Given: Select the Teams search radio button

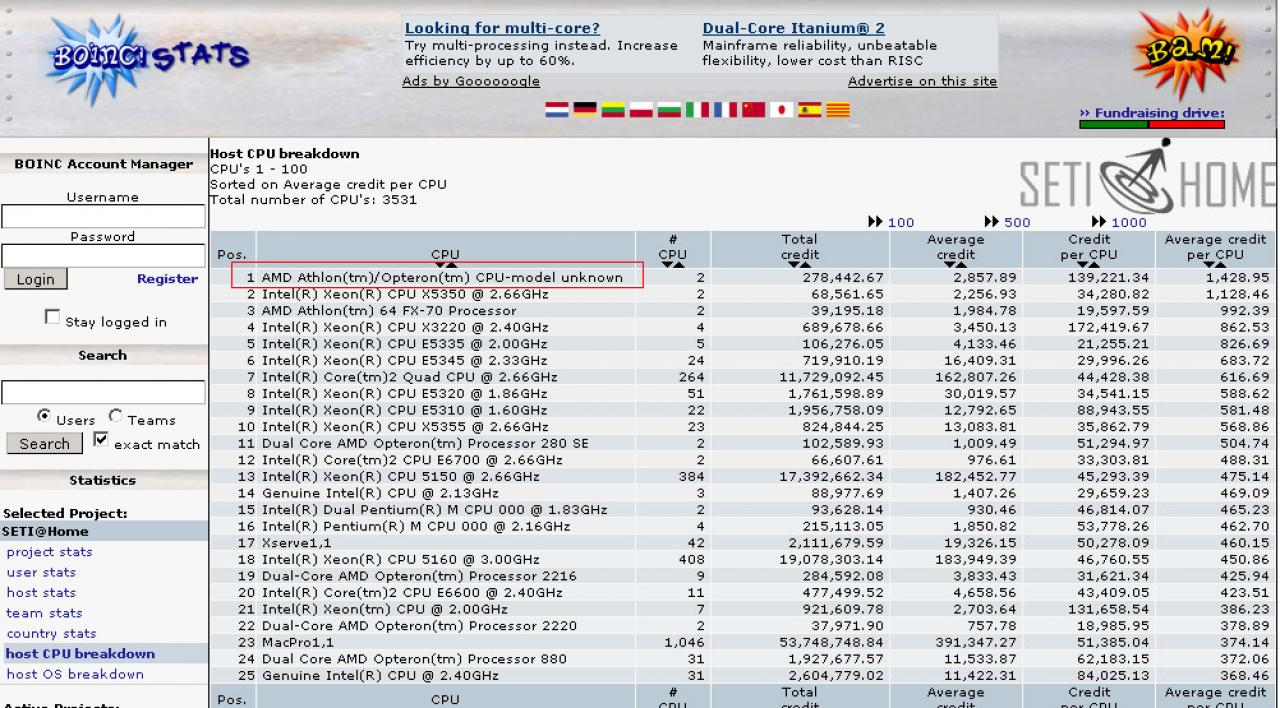Looking at the screenshot, I should click(115, 415).
